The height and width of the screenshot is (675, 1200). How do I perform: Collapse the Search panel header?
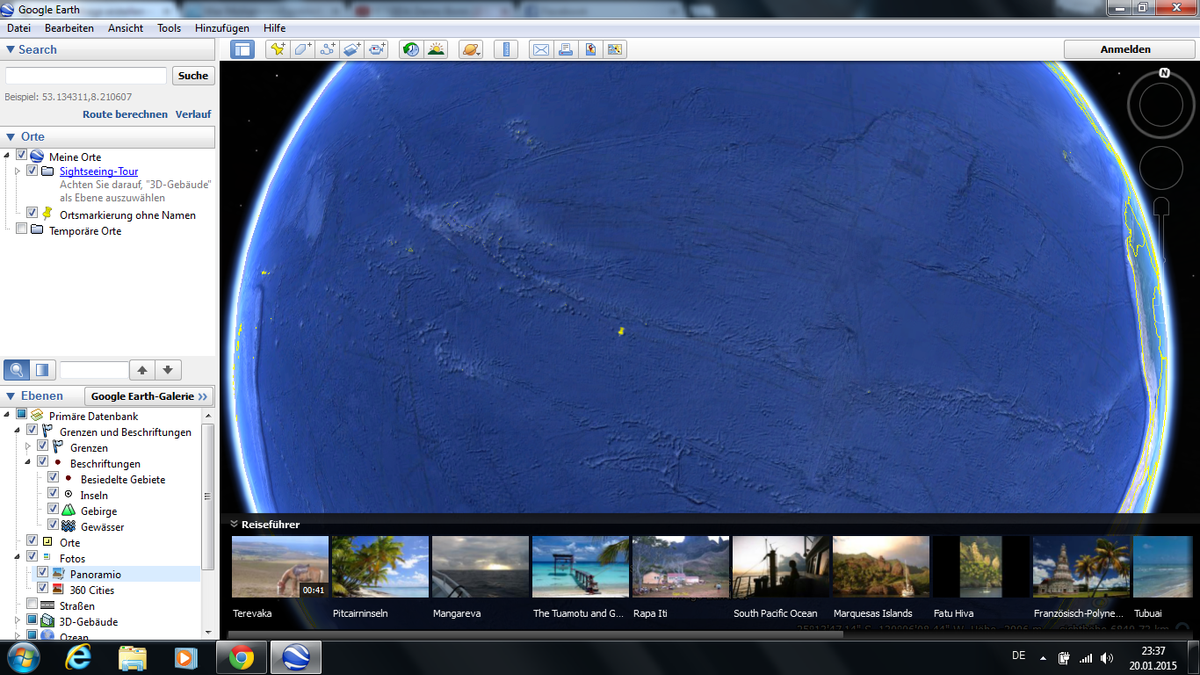pos(108,49)
